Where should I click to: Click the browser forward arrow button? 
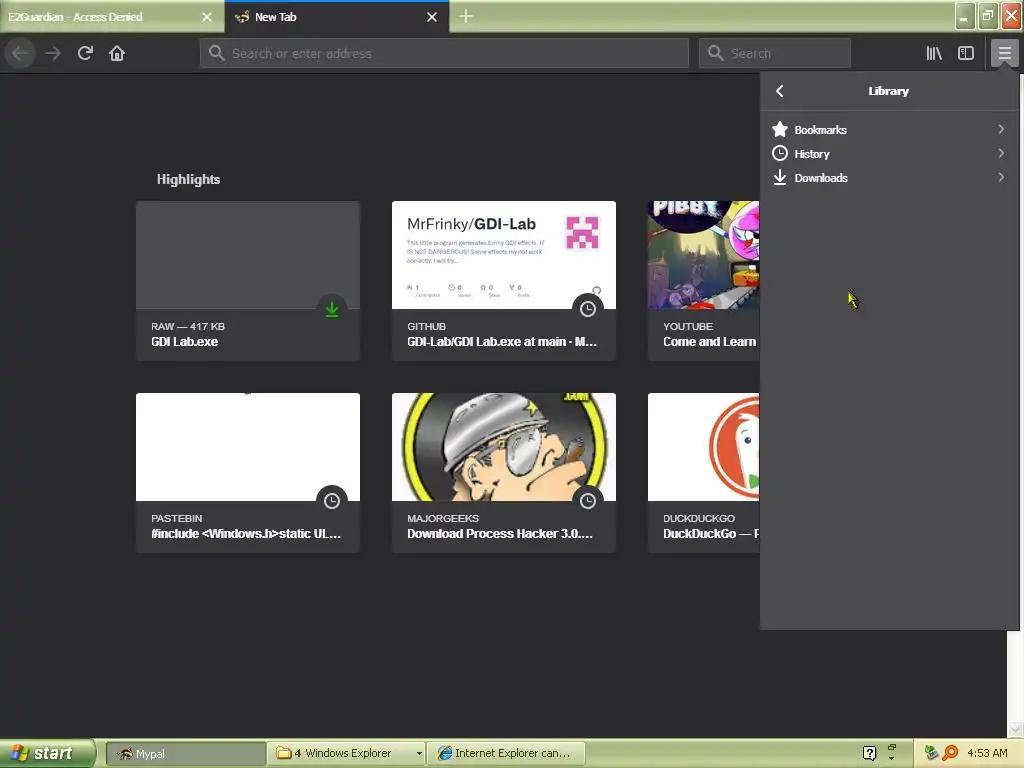tap(53, 53)
